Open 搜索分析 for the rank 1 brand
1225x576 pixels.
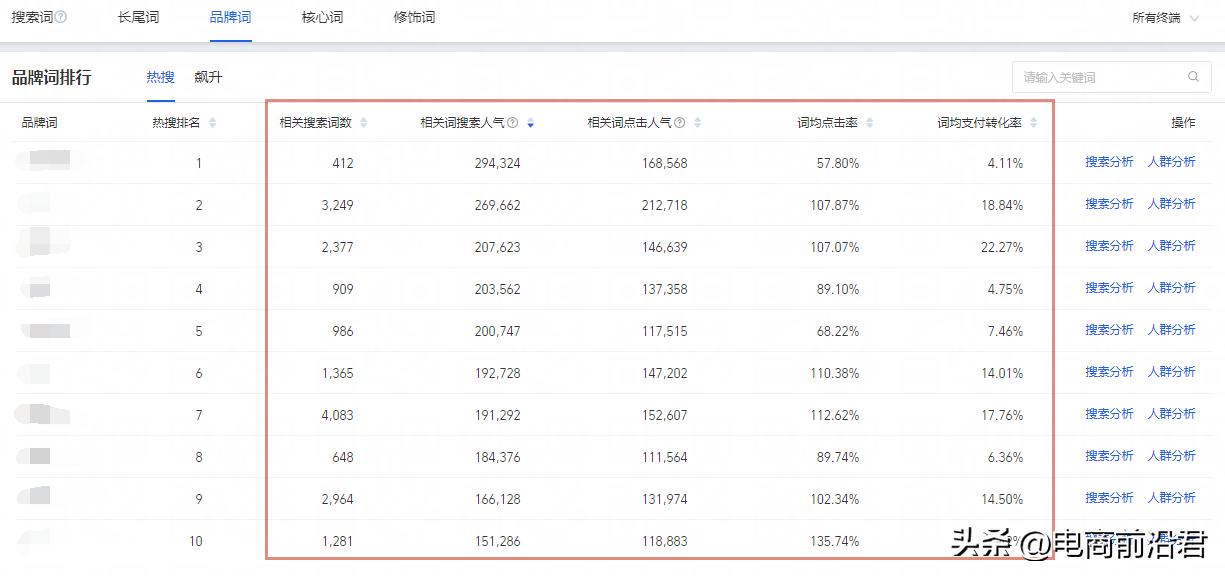click(1107, 160)
